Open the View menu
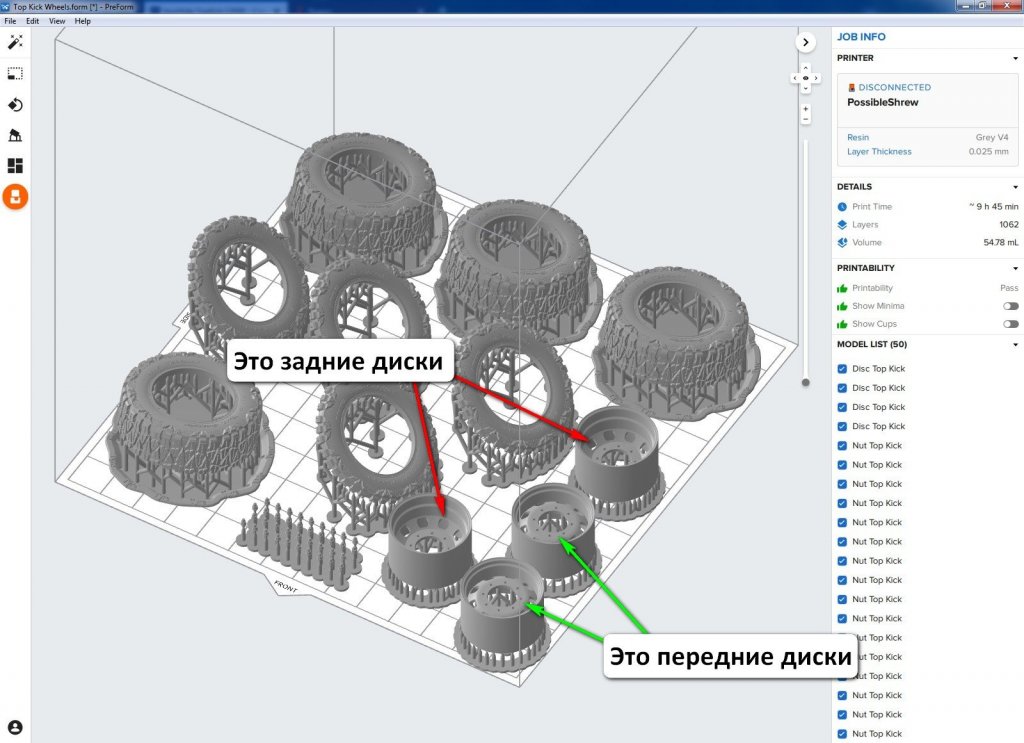This screenshot has height=743, width=1024. (x=56, y=21)
